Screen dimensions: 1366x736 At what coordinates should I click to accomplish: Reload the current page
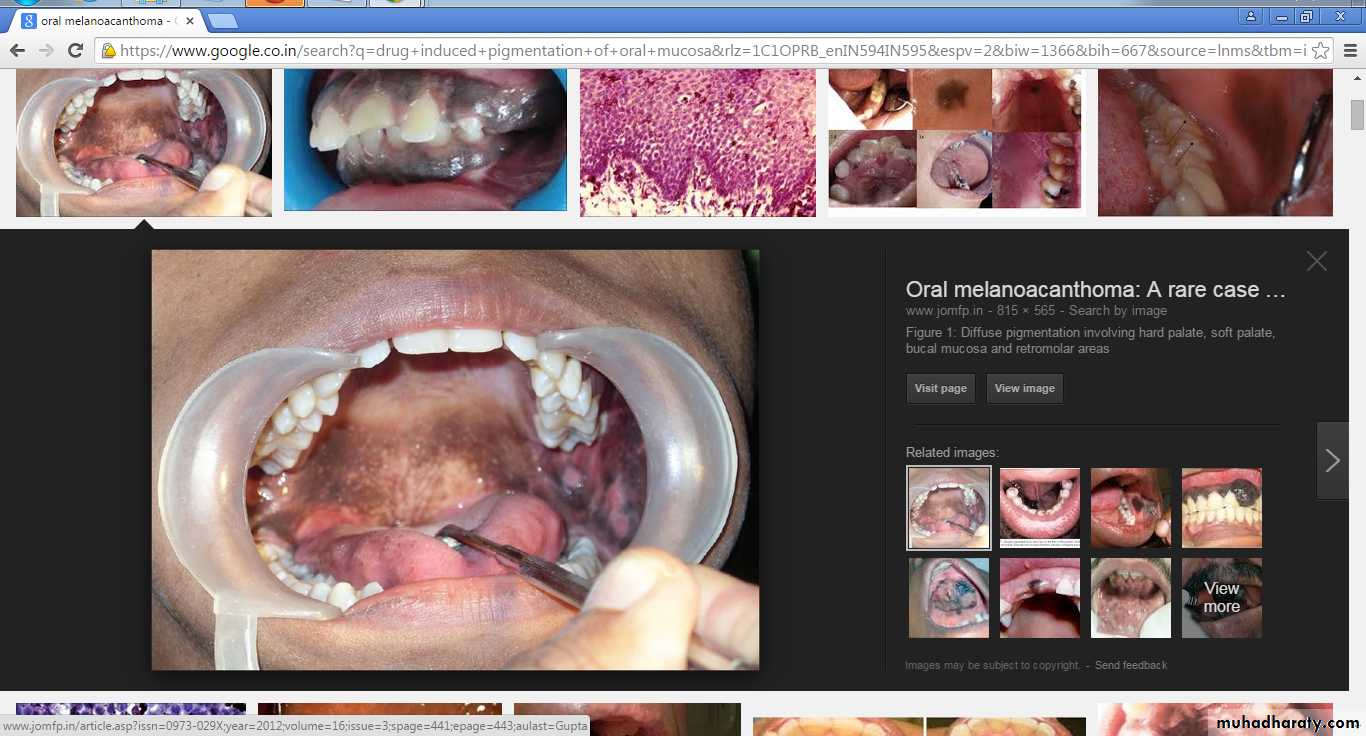coord(75,50)
